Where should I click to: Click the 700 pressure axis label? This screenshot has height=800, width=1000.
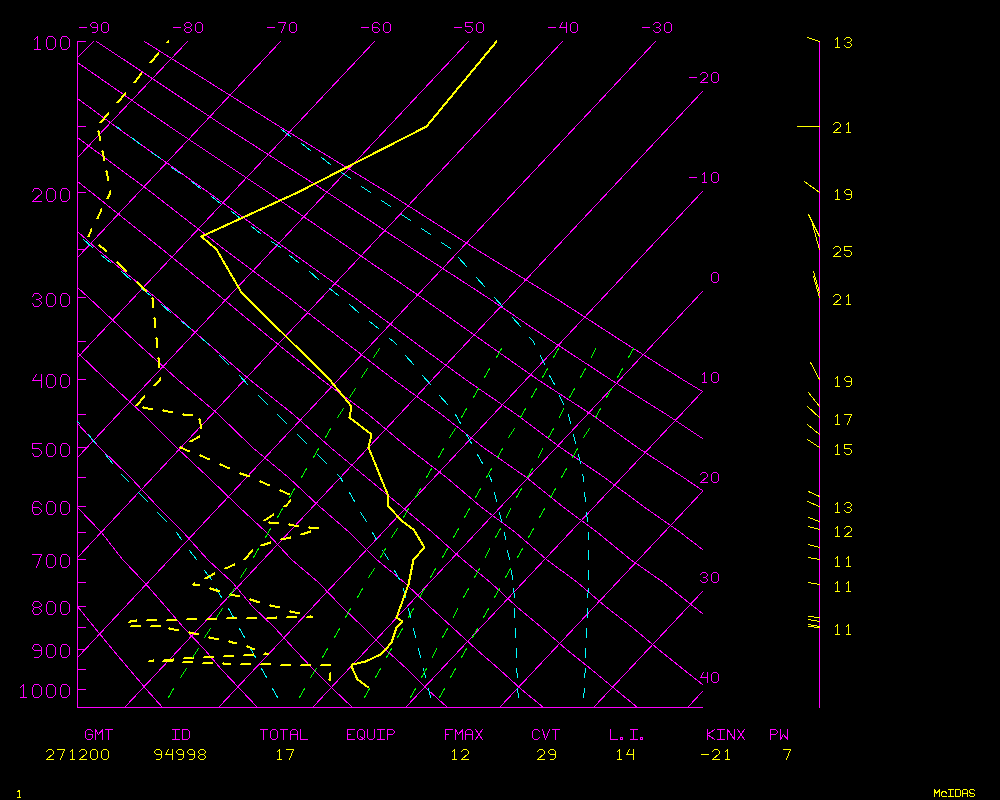51,560
